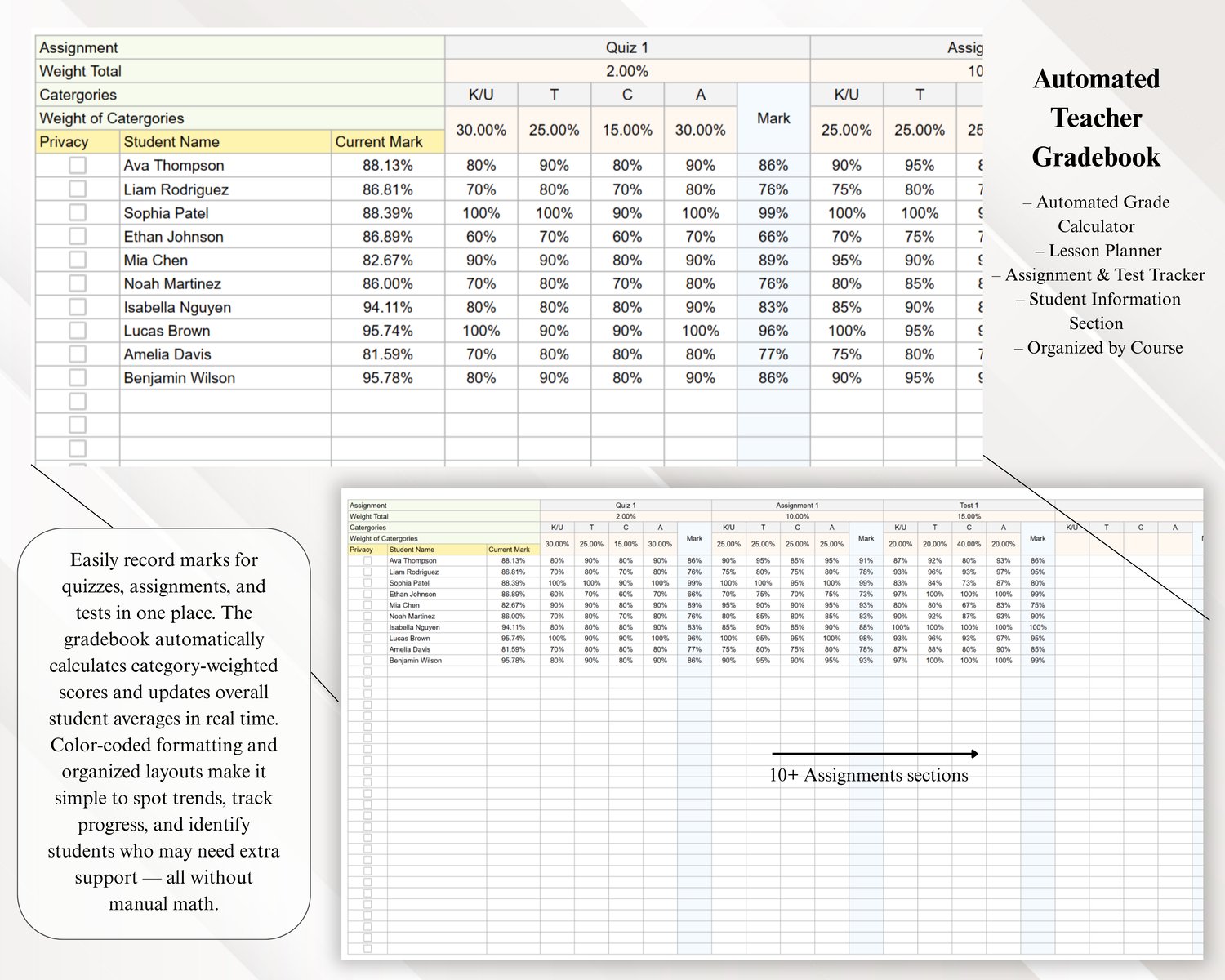
Task: Enable Privacy for Ethan Johnson in enlarged gradebook
Action: click(x=78, y=236)
